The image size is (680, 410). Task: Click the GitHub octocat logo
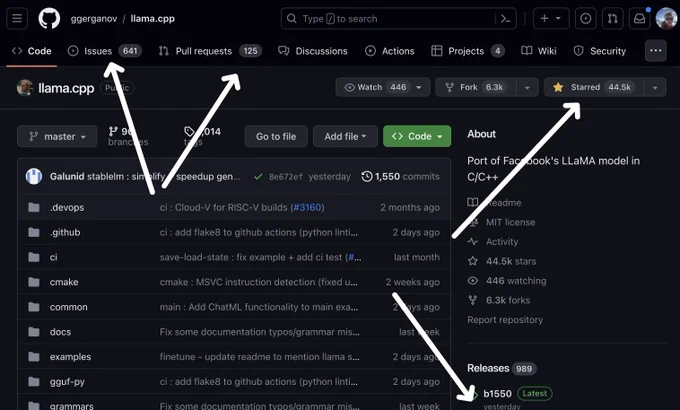(49, 19)
